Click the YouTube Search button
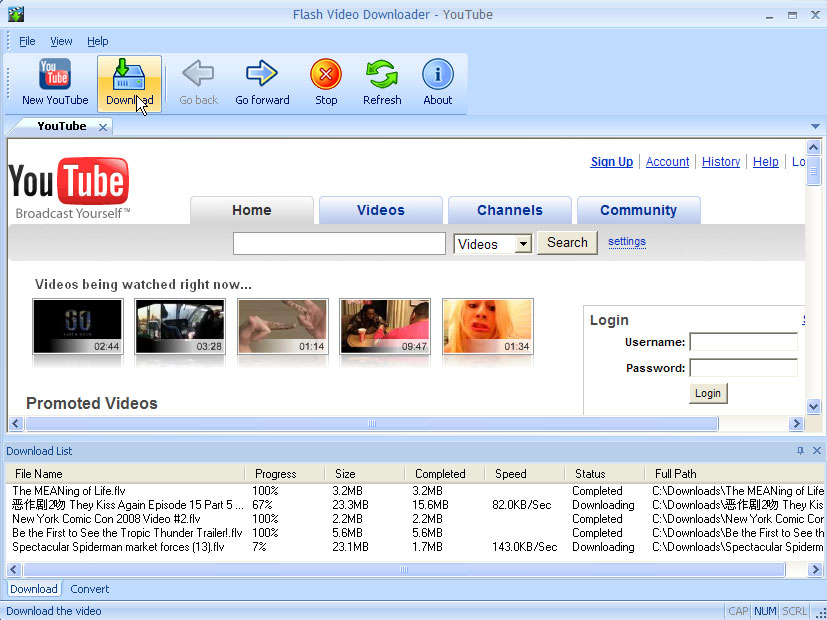The width and height of the screenshot is (827, 620). pos(567,243)
